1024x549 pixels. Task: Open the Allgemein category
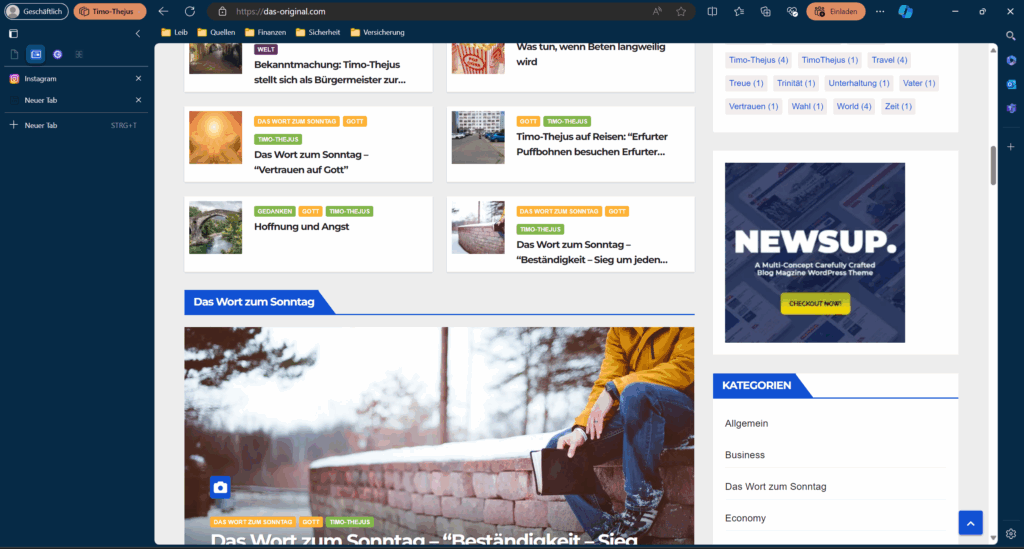click(746, 423)
